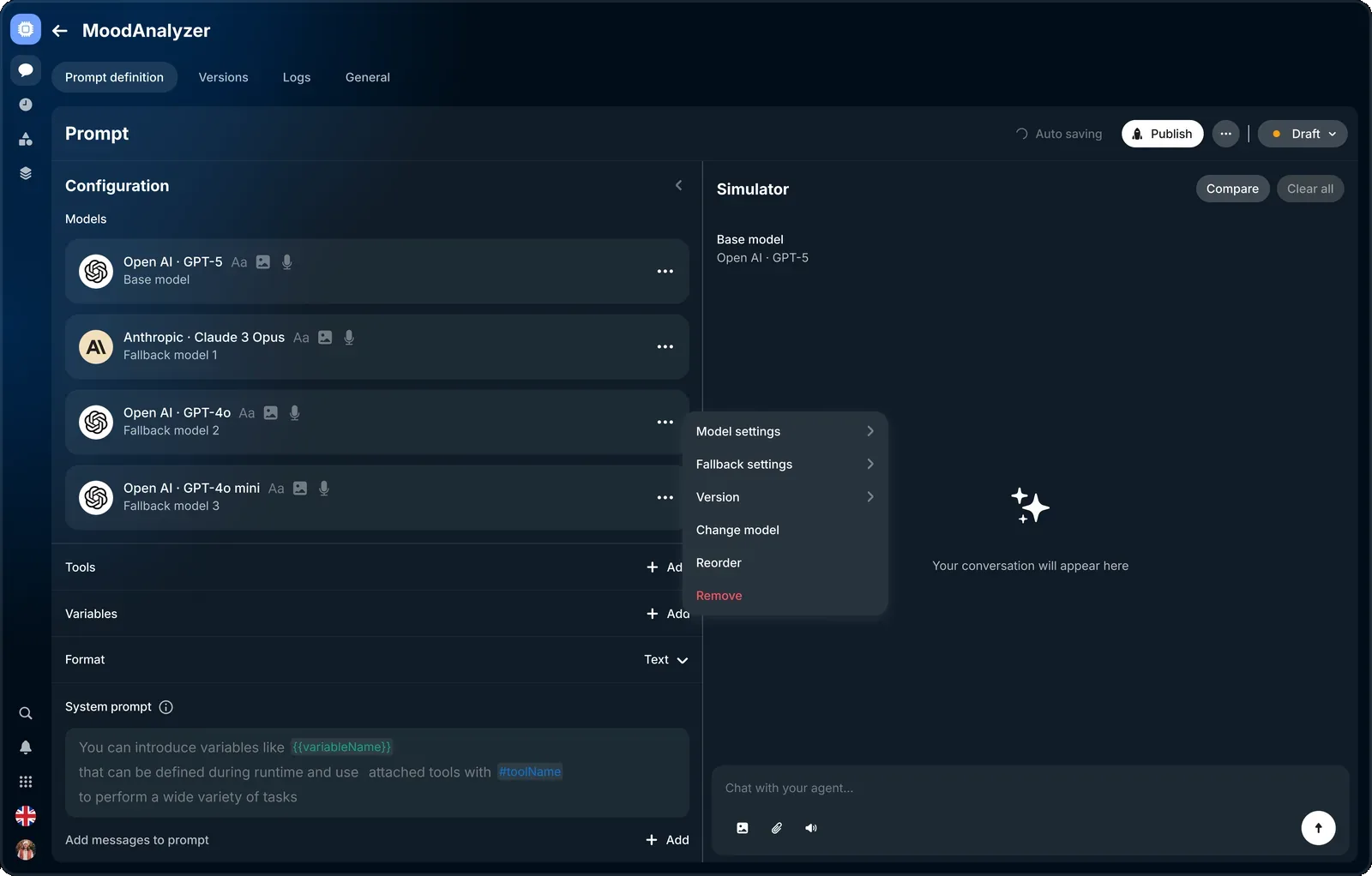Click the image capability icon for Claude 3 Opus

[325, 338]
